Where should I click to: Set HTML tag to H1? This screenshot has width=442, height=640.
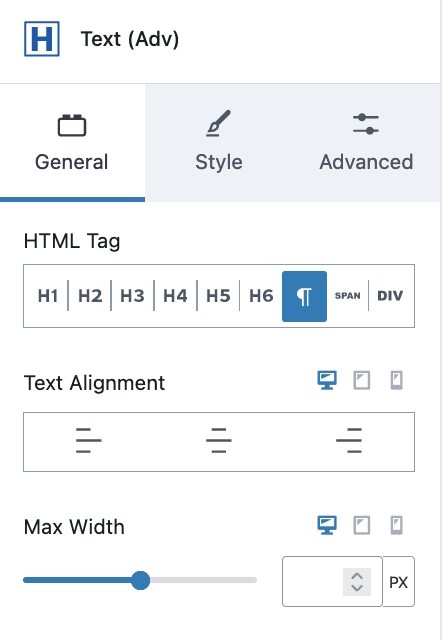click(48, 296)
